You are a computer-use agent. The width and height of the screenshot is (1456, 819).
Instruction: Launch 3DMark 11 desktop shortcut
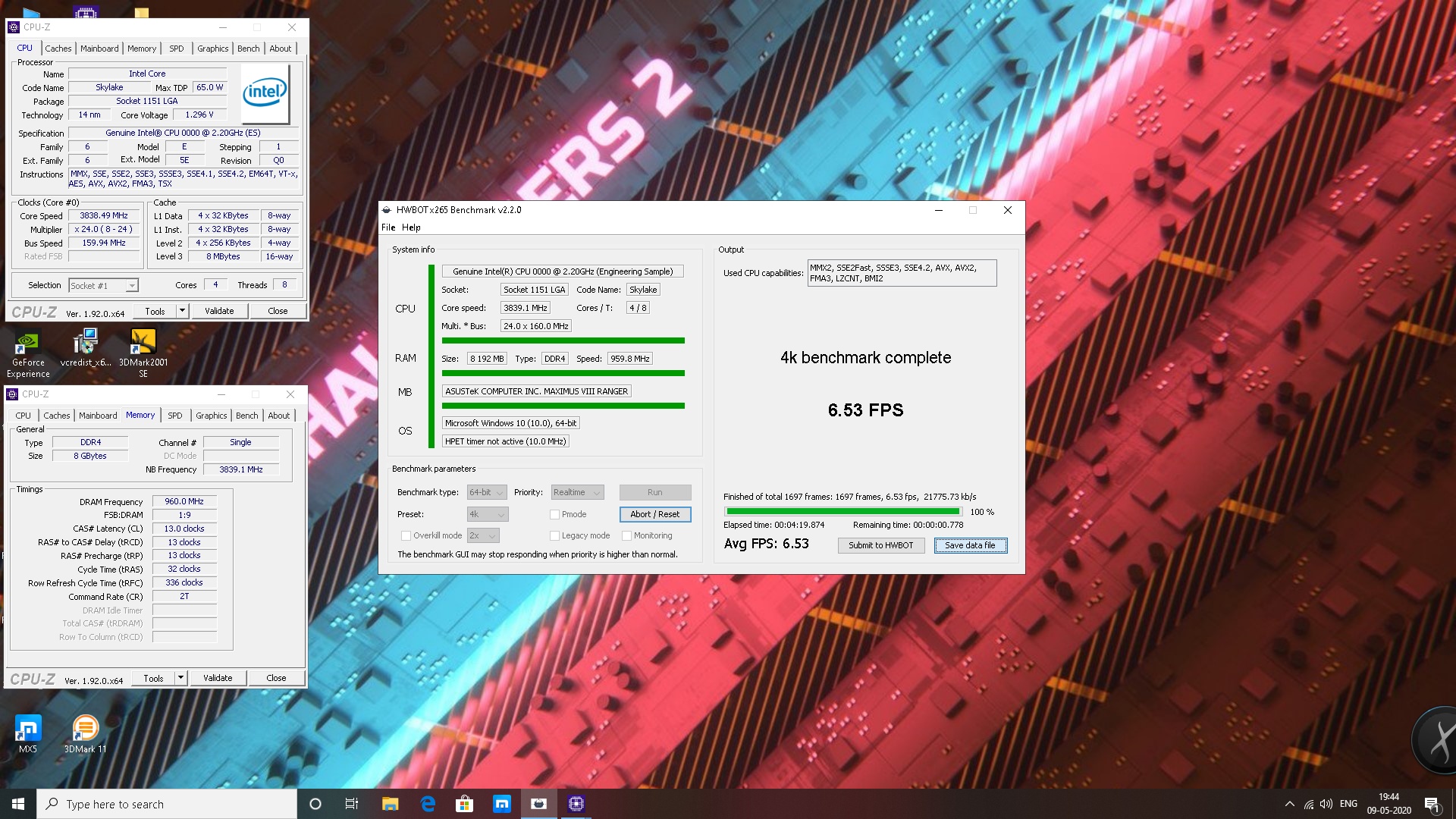[x=85, y=734]
